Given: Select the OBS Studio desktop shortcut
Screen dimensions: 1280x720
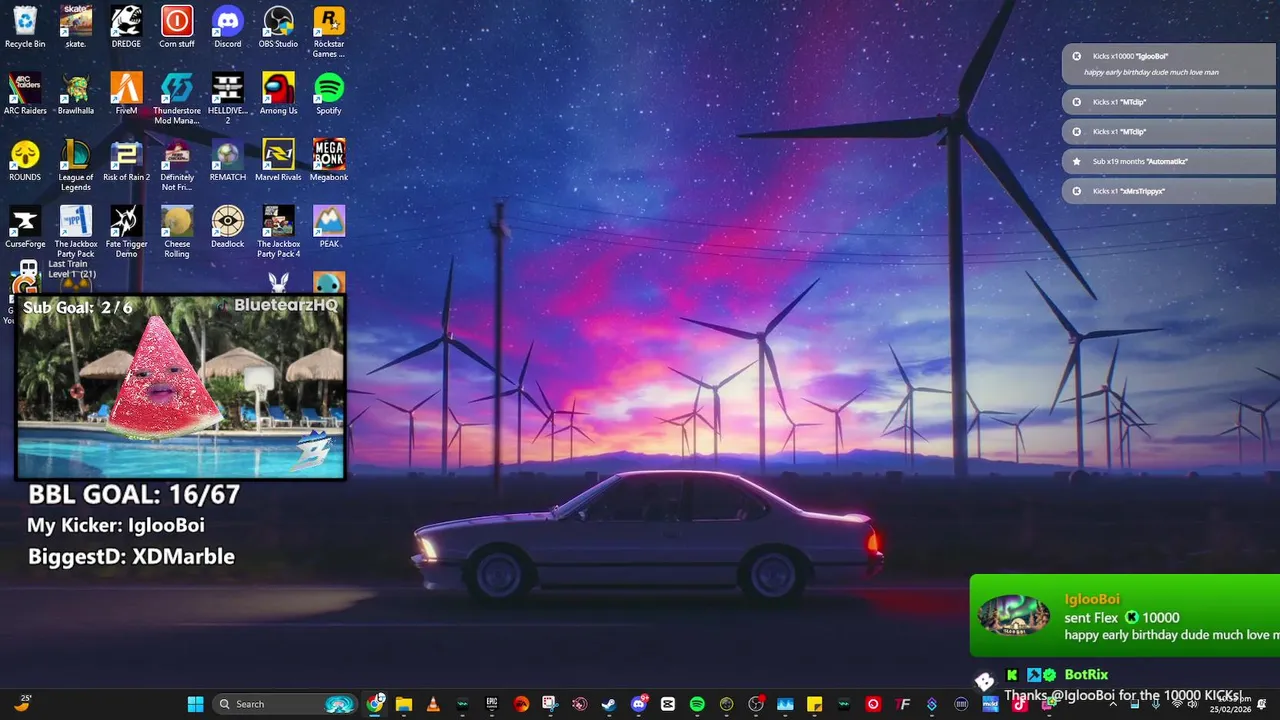Looking at the screenshot, I should (x=278, y=27).
